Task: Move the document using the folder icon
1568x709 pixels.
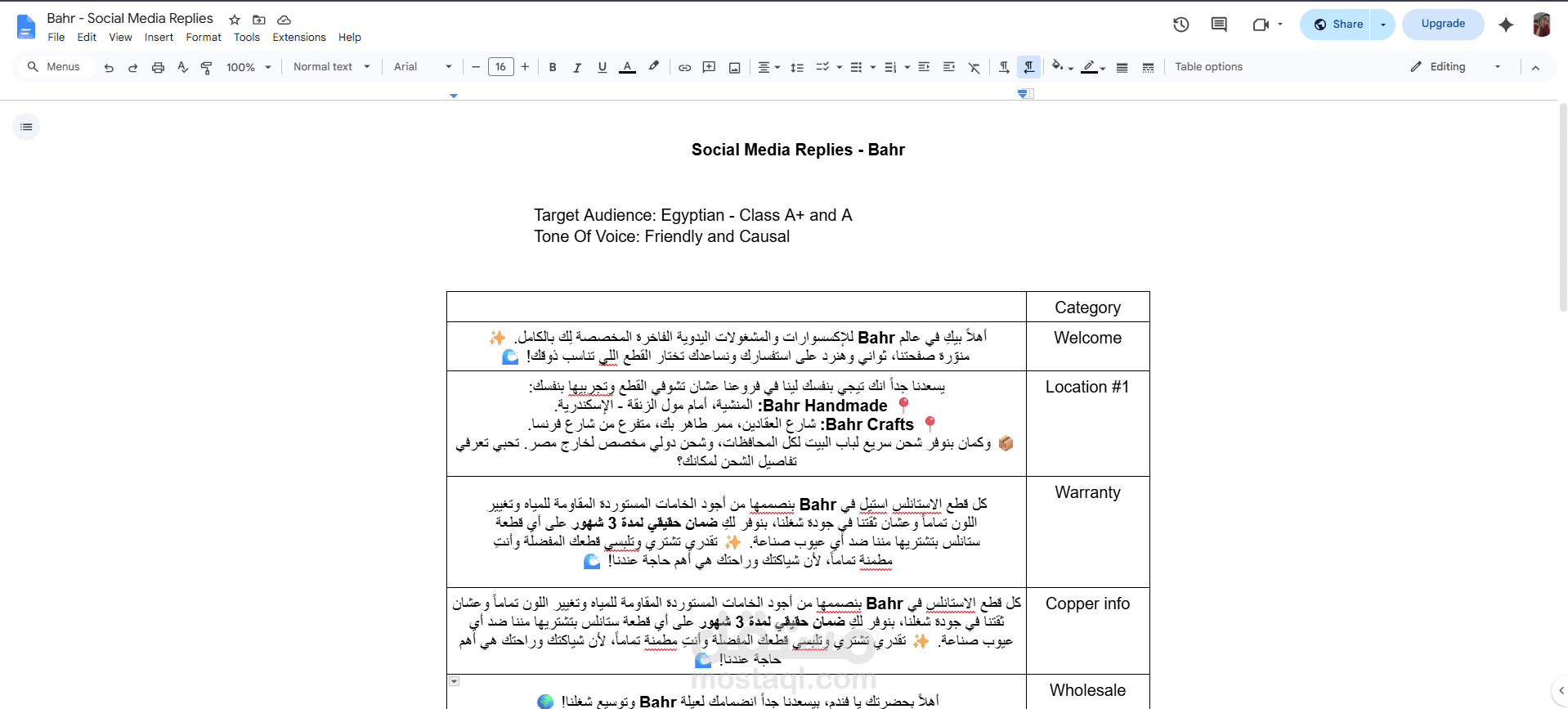Action: 259,20
